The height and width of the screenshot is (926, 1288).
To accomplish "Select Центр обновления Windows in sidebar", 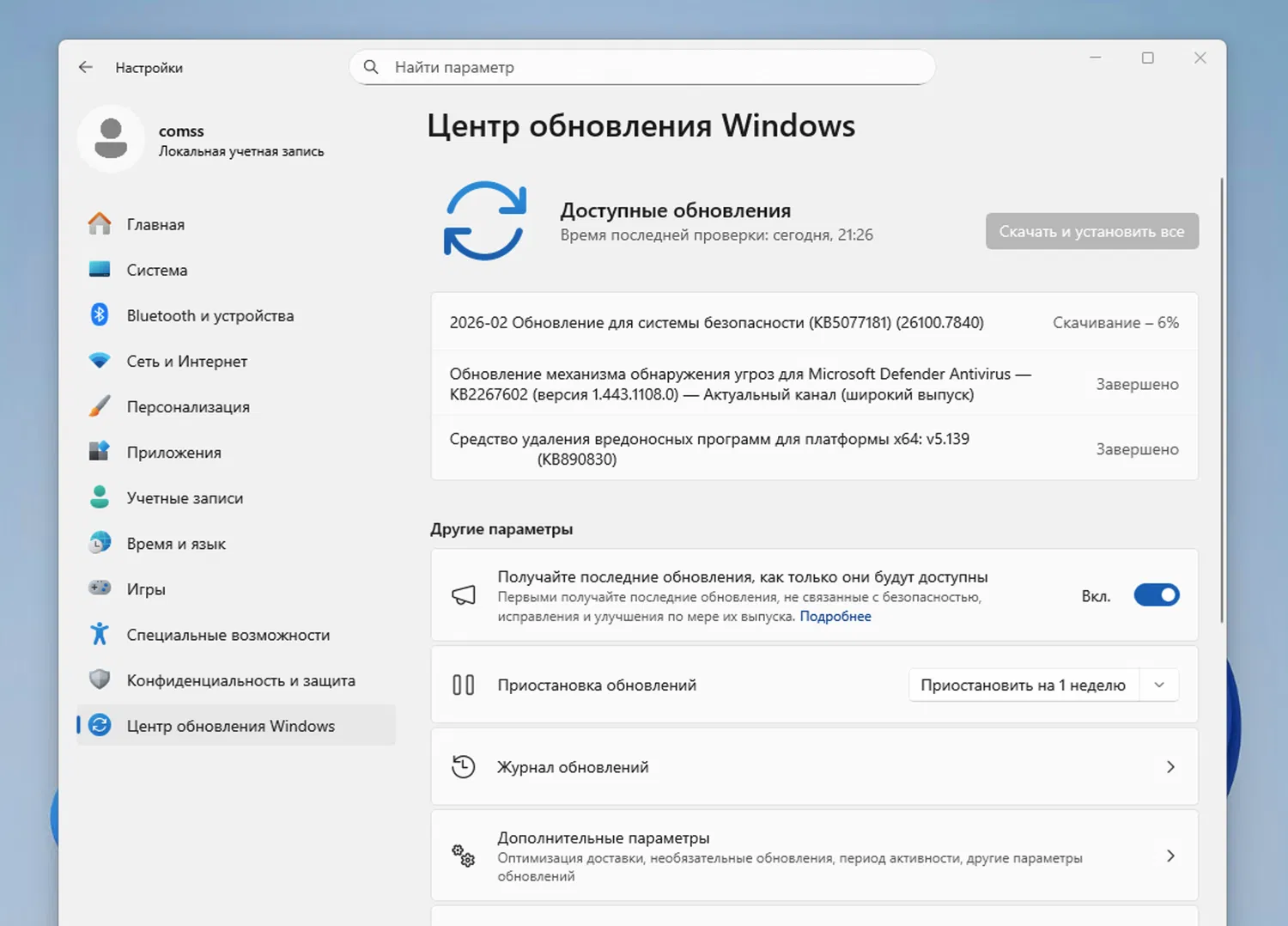I will point(236,725).
